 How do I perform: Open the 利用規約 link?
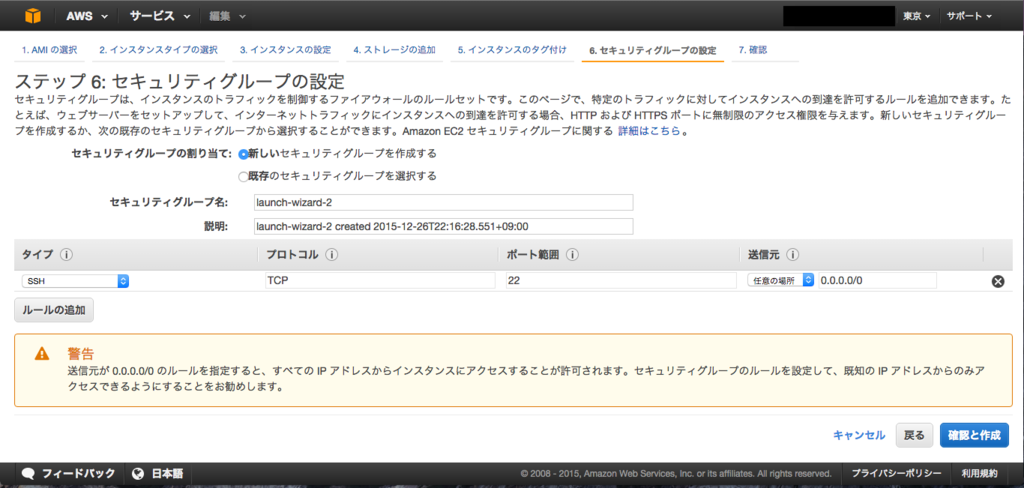pos(980,474)
